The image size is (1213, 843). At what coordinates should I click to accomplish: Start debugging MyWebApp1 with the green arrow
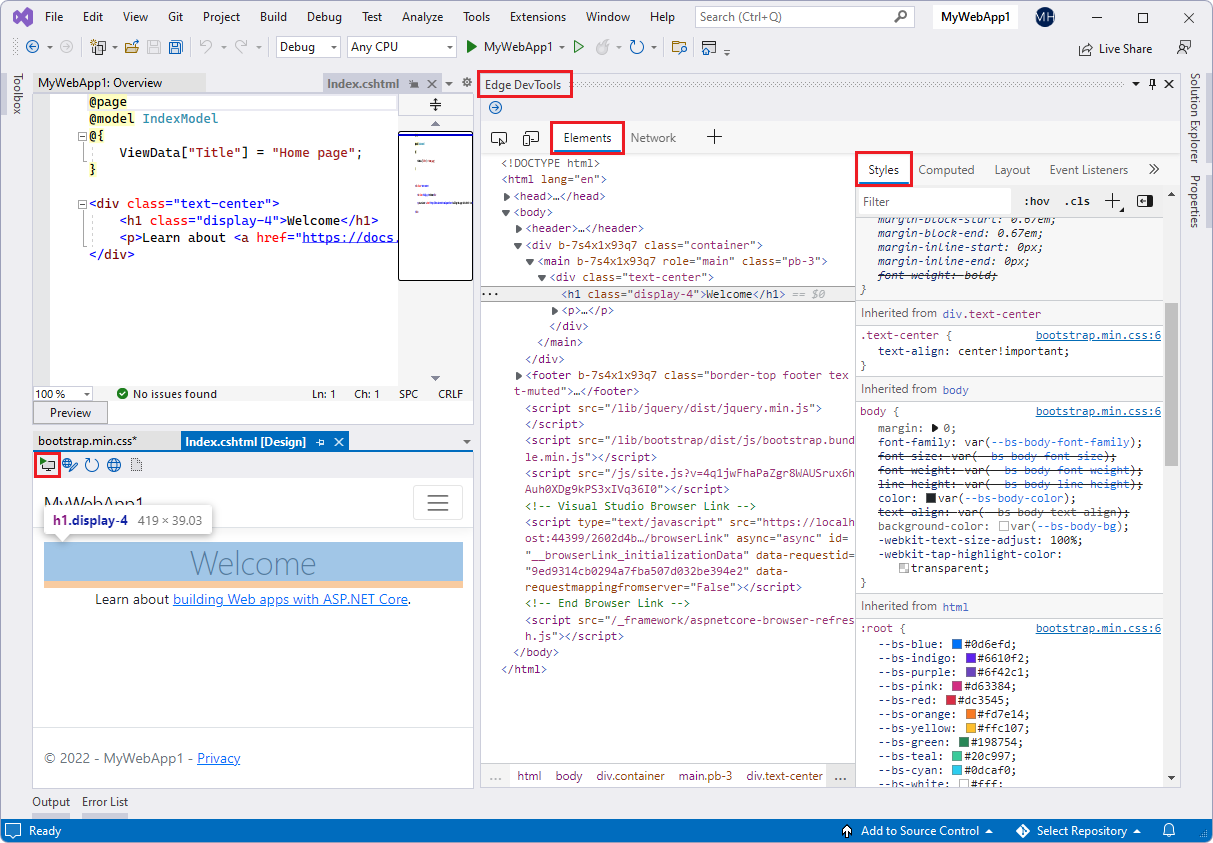[470, 46]
